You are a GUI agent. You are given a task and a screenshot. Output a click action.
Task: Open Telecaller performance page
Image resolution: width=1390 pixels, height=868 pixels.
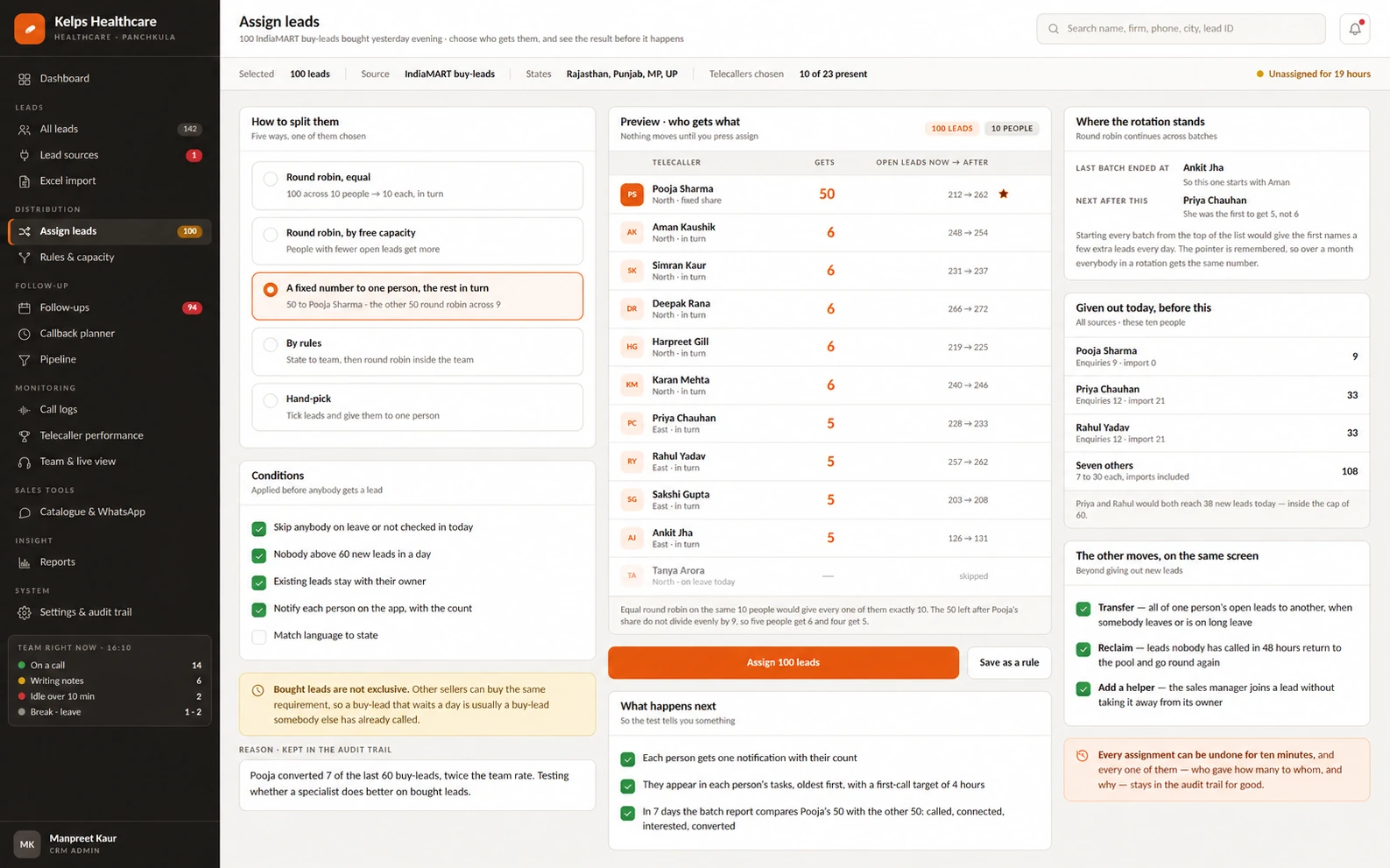coord(109,435)
